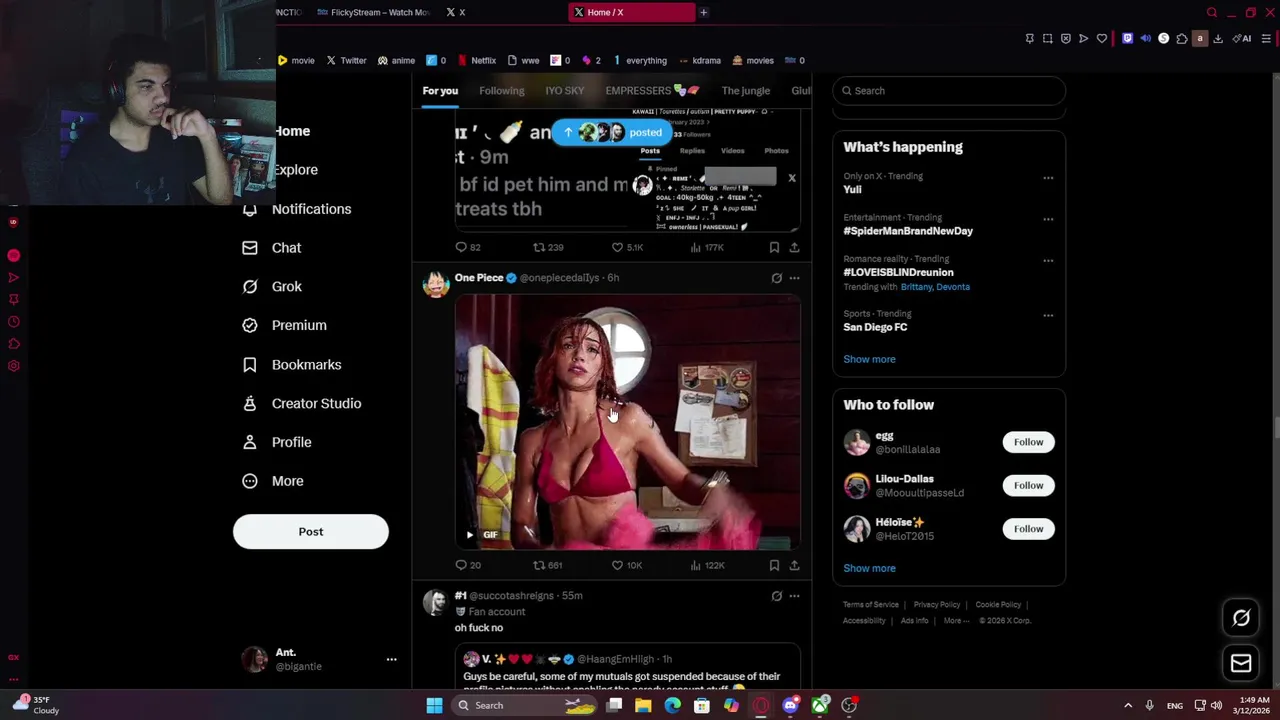Open options for #LOVEISBLINDReunion trend
This screenshot has height=720, width=1280.
(1048, 260)
